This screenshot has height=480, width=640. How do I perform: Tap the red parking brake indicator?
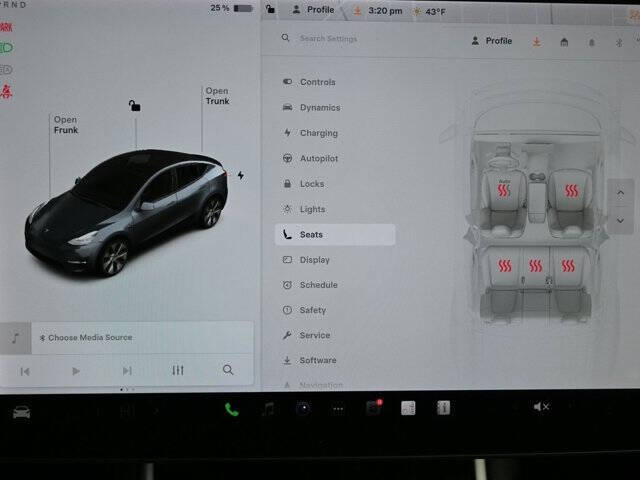pyautogui.click(x=6, y=27)
